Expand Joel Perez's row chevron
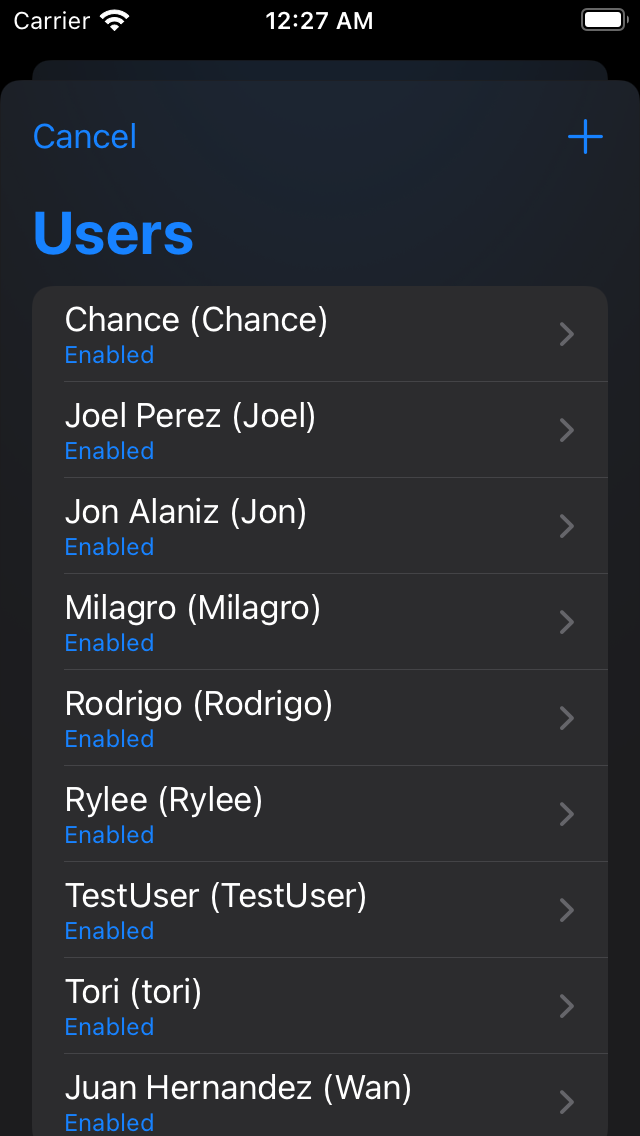640x1136 pixels. click(x=567, y=430)
